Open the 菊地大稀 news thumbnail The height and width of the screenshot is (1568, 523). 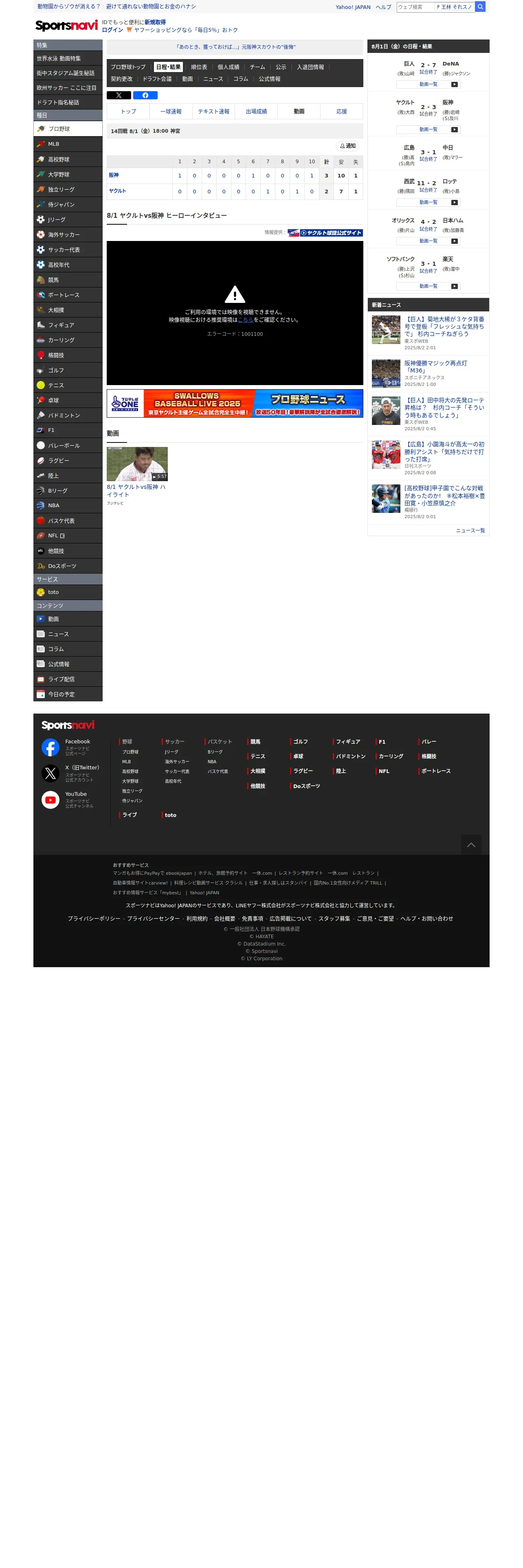(x=386, y=330)
